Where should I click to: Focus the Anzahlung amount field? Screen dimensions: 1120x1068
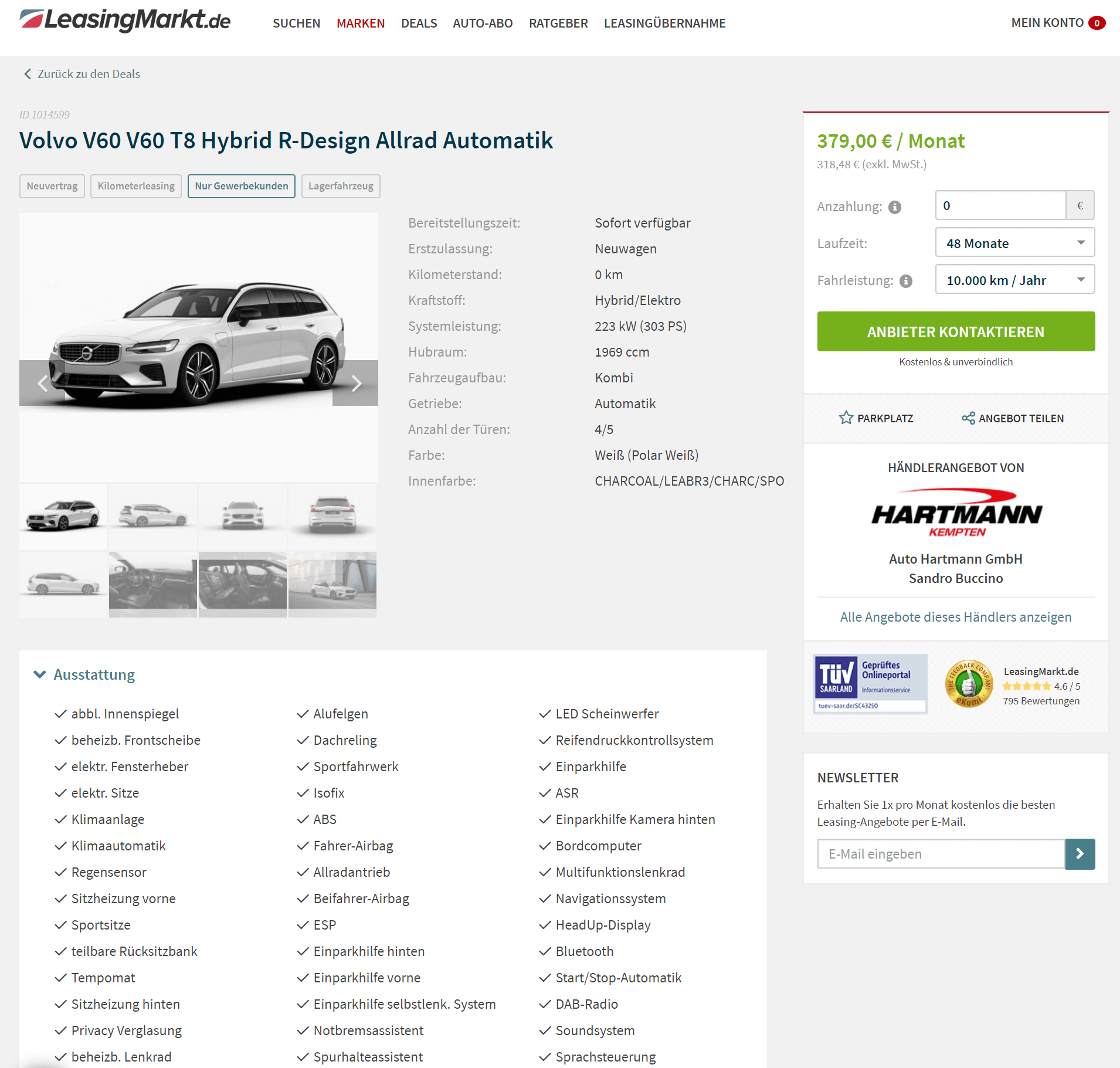point(1000,205)
